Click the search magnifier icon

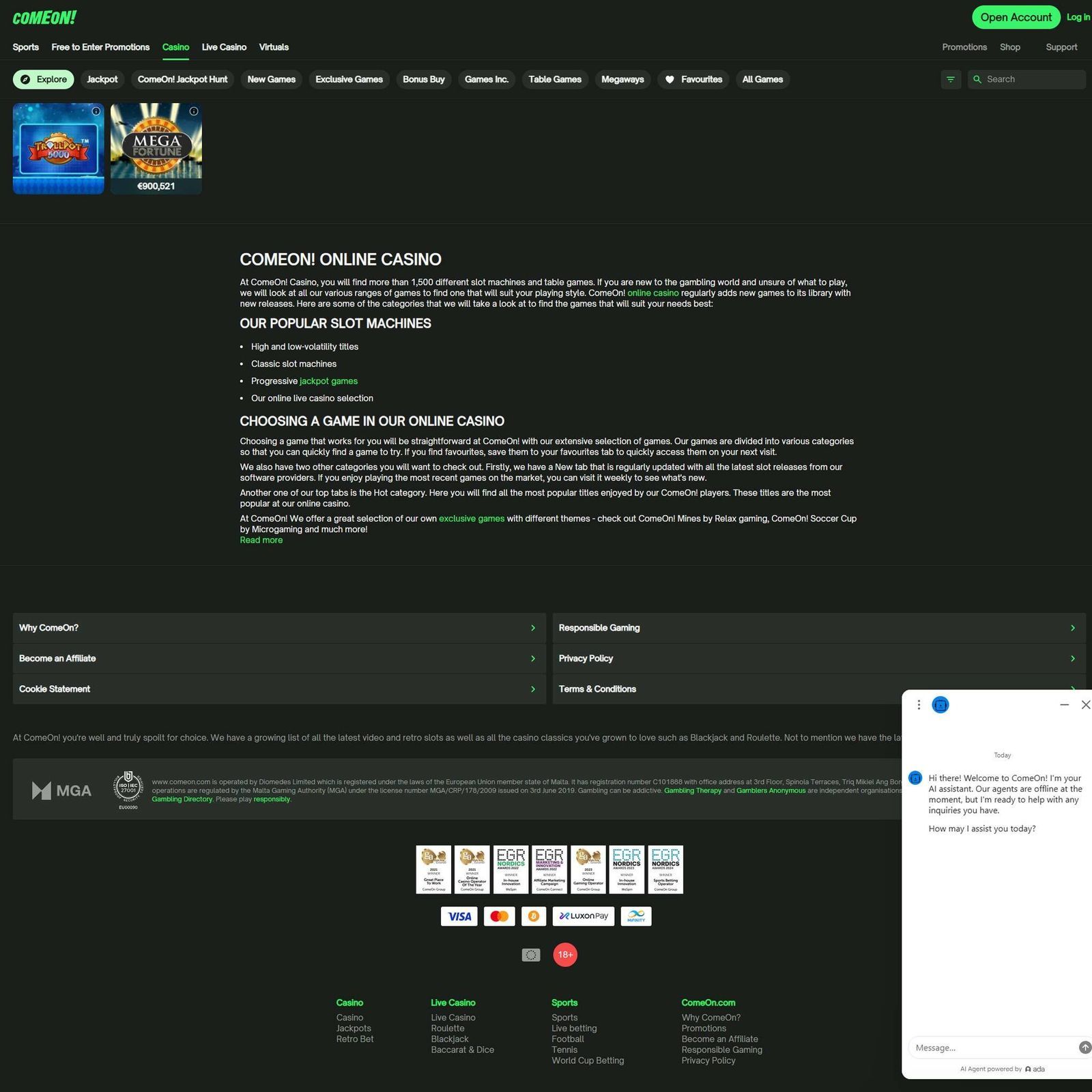977,79
